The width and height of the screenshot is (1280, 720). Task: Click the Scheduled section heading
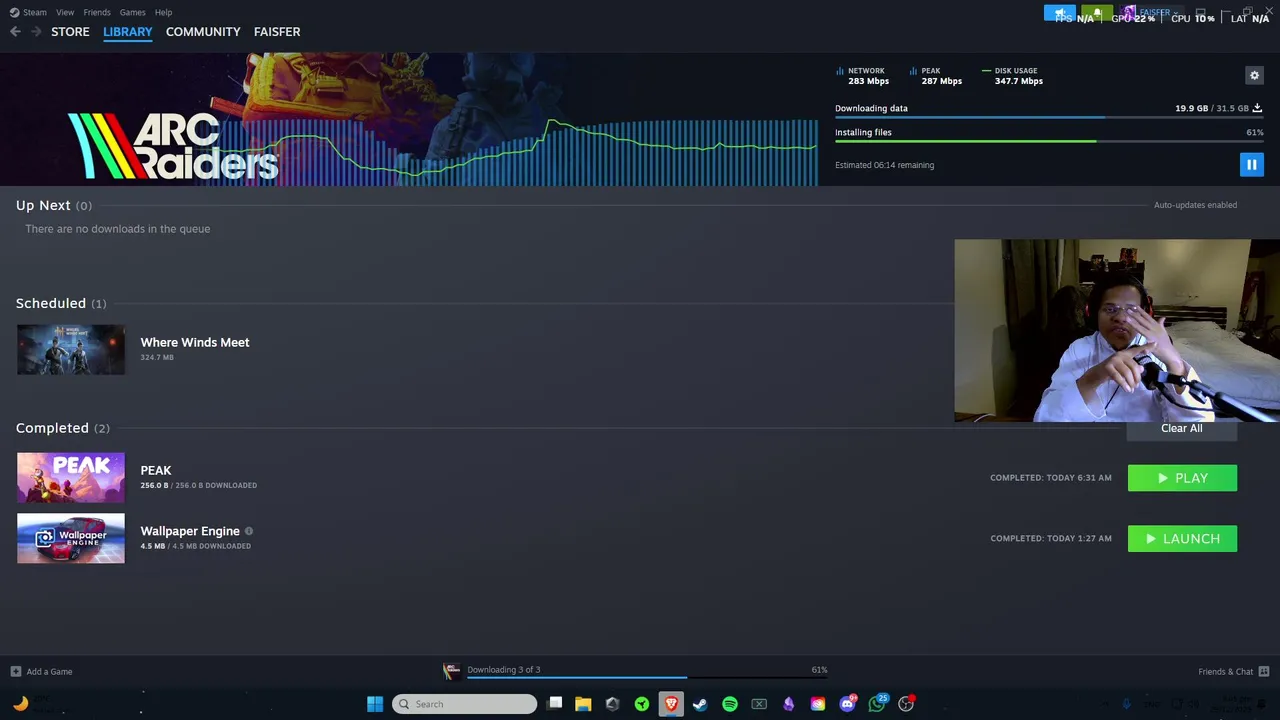click(x=51, y=303)
